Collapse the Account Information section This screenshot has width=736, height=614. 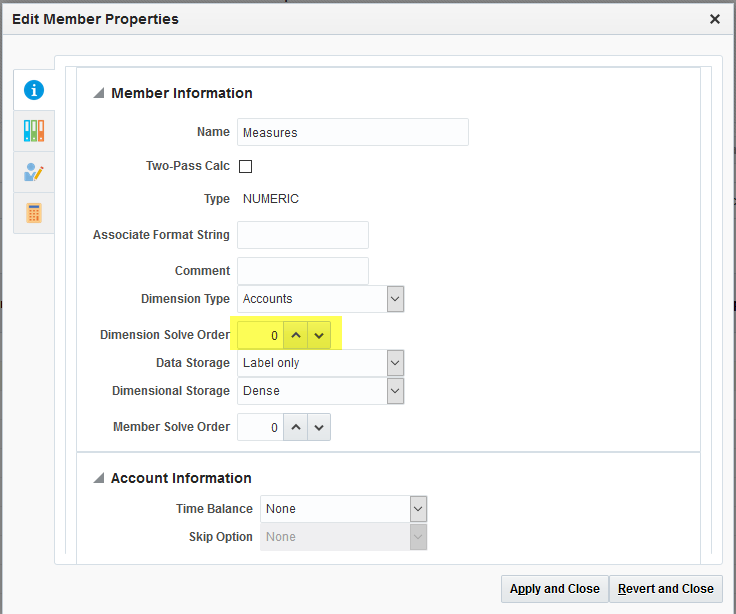pos(99,478)
